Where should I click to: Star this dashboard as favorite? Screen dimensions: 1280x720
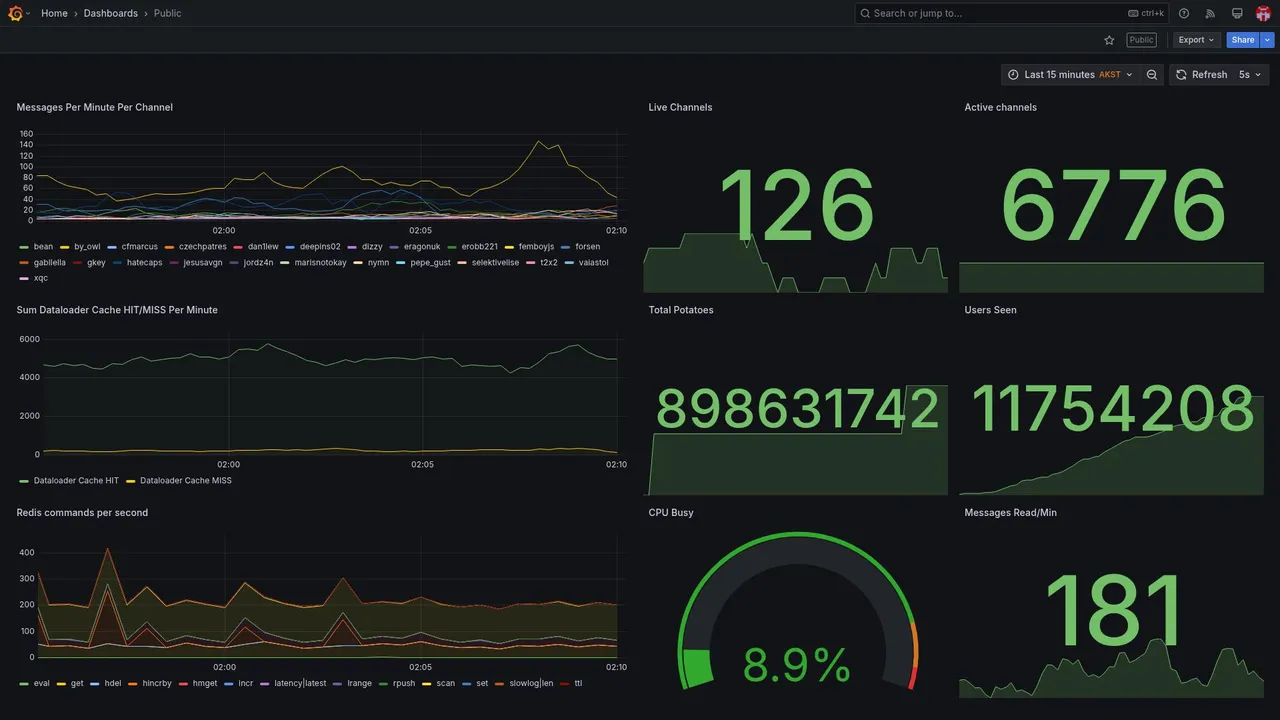(1109, 40)
